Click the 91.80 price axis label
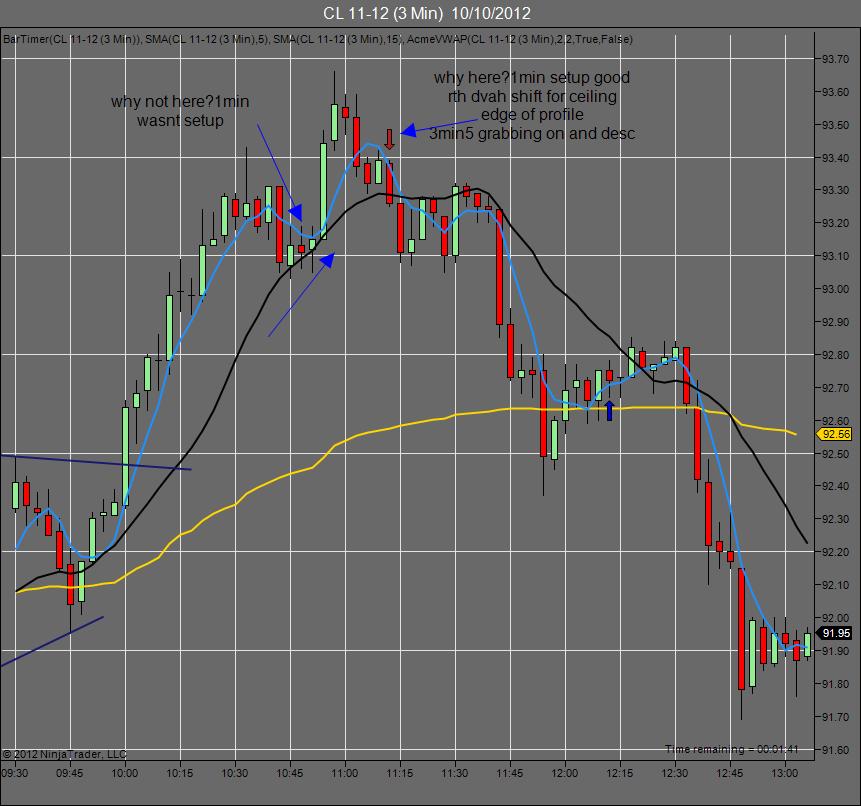The image size is (861, 806). click(x=835, y=684)
